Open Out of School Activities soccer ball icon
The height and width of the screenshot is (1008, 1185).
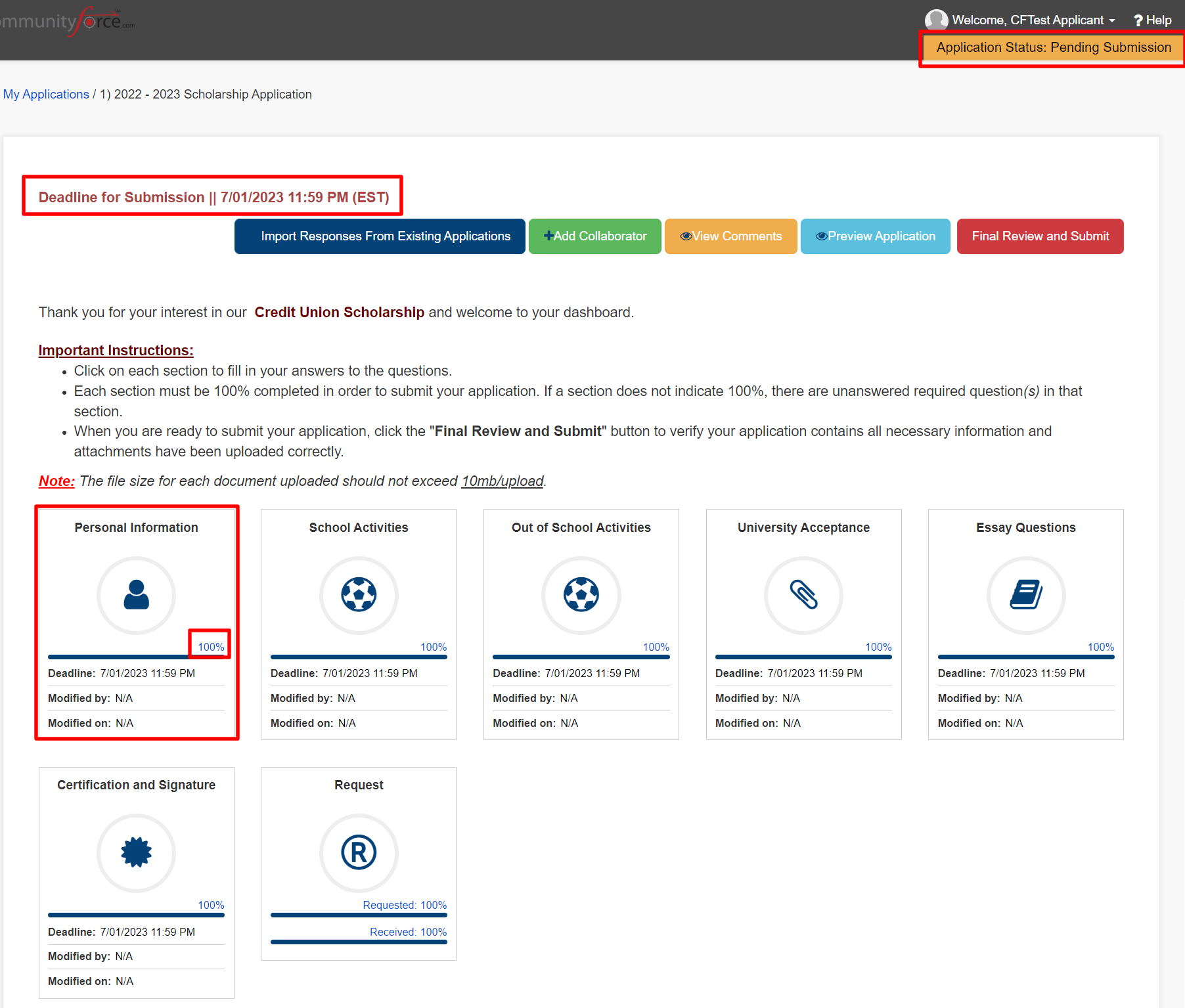[581, 595]
